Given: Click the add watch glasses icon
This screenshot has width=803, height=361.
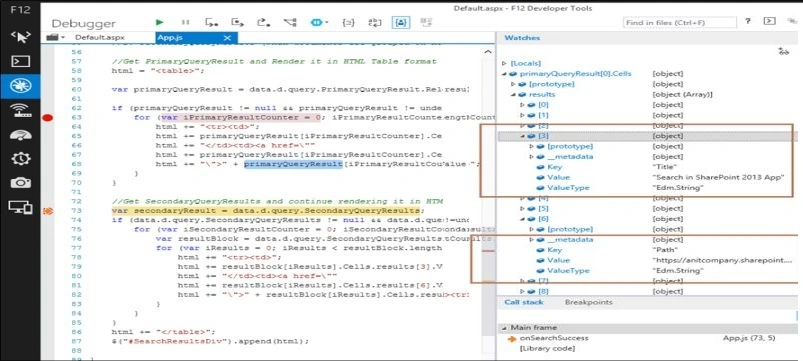Looking at the screenshot, I should click(783, 51).
